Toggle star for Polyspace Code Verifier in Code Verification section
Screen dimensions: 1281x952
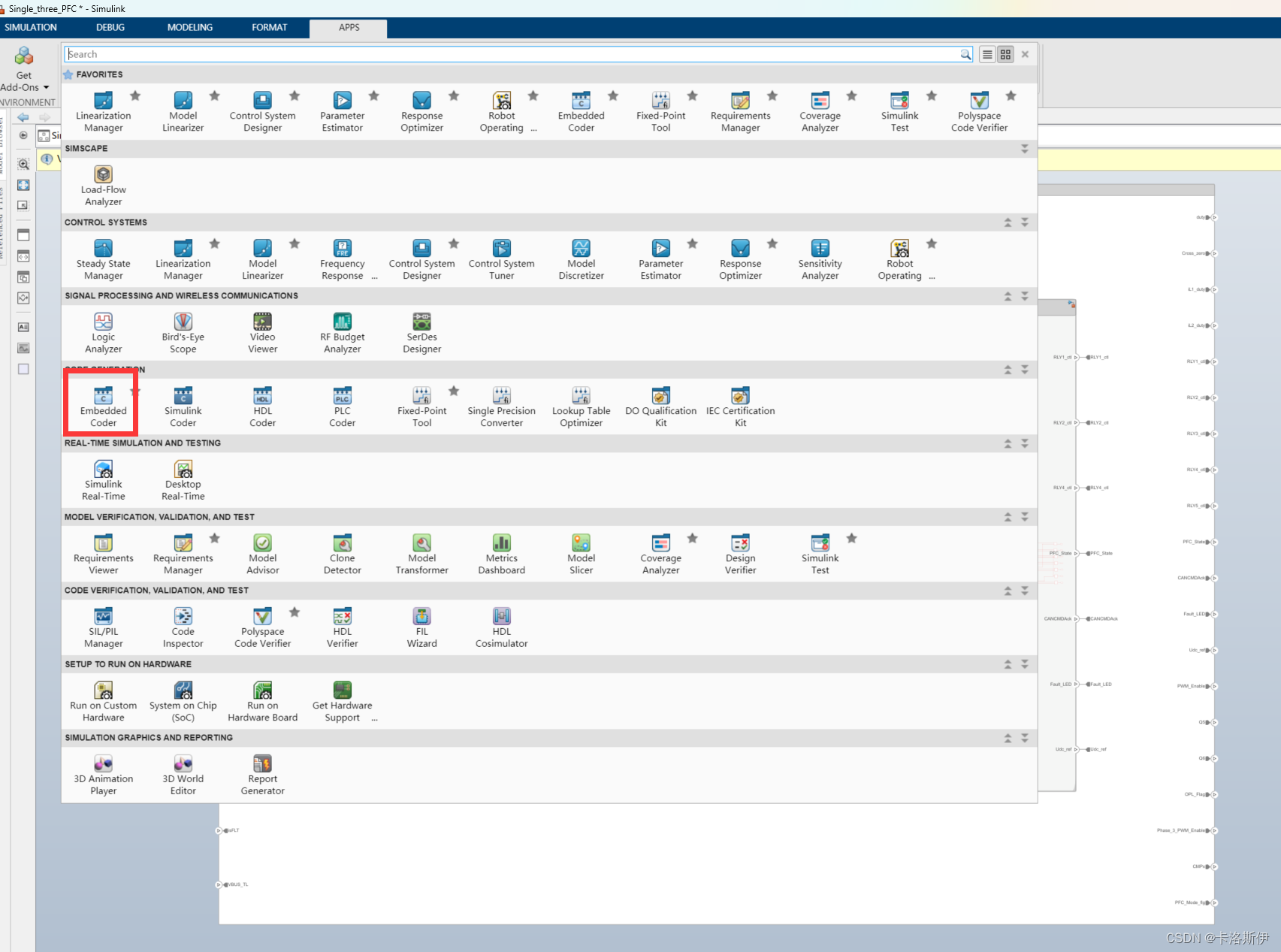[x=295, y=612]
